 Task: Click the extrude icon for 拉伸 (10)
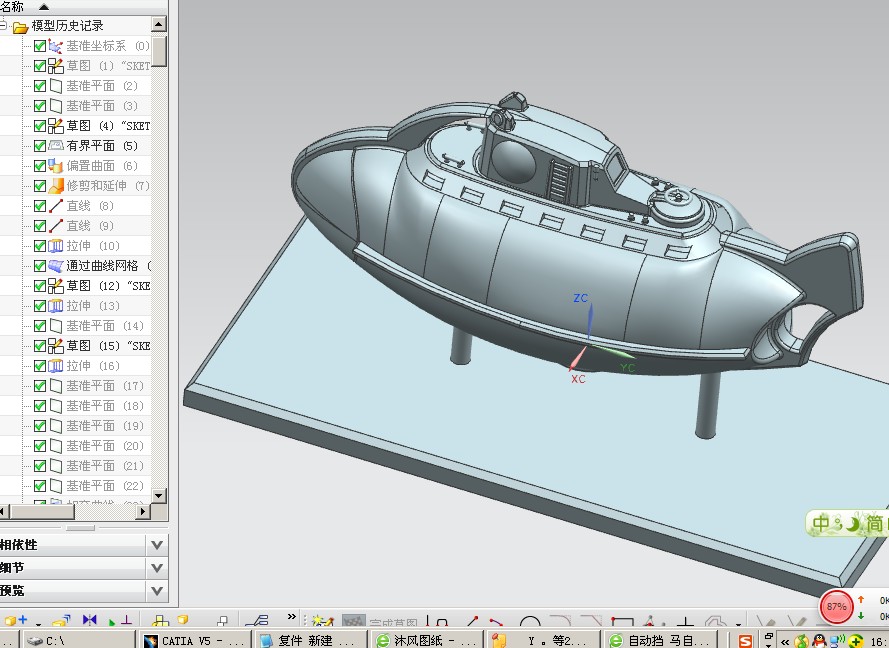(x=56, y=246)
